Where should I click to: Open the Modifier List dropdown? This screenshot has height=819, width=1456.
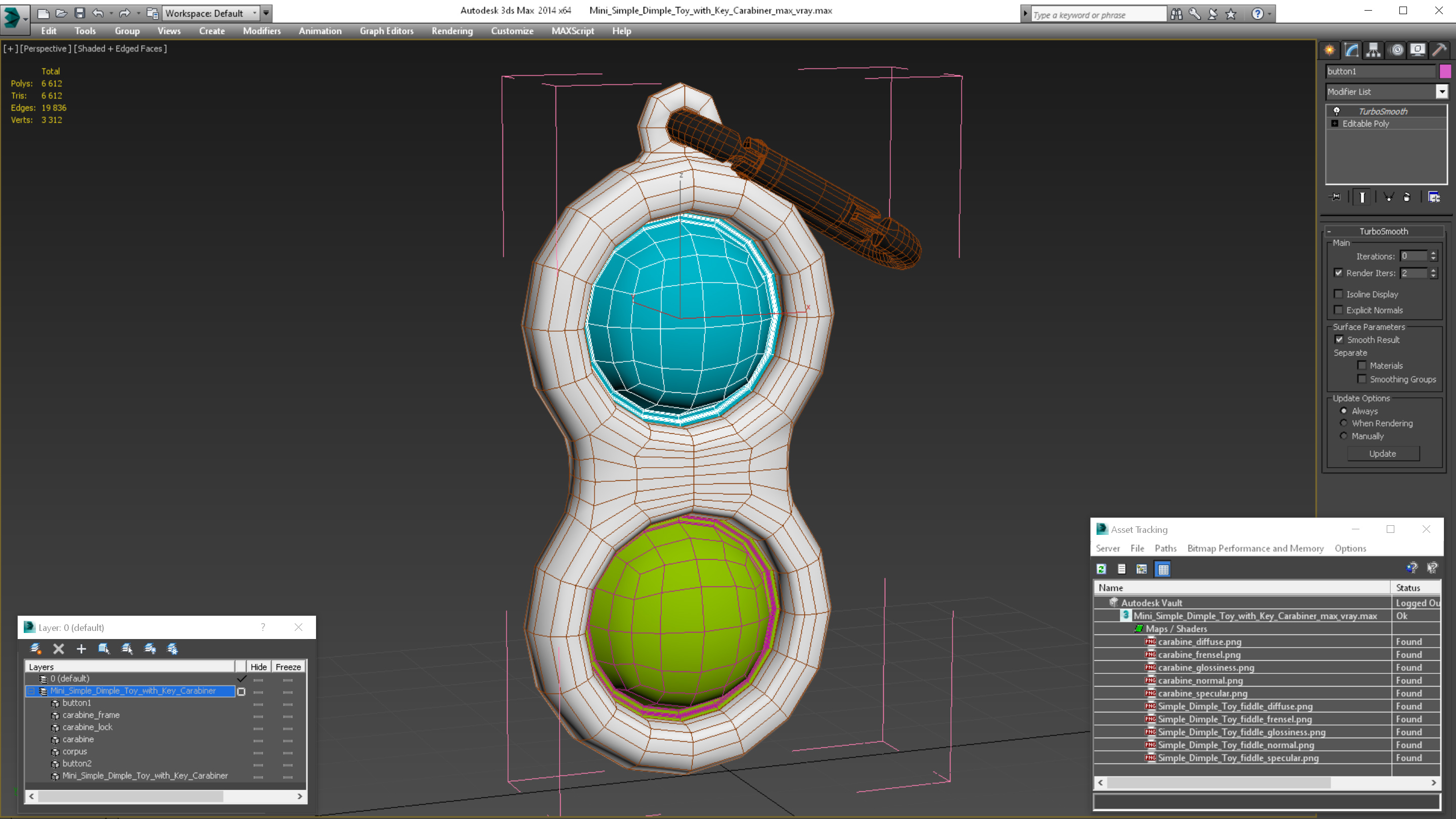1441,92
